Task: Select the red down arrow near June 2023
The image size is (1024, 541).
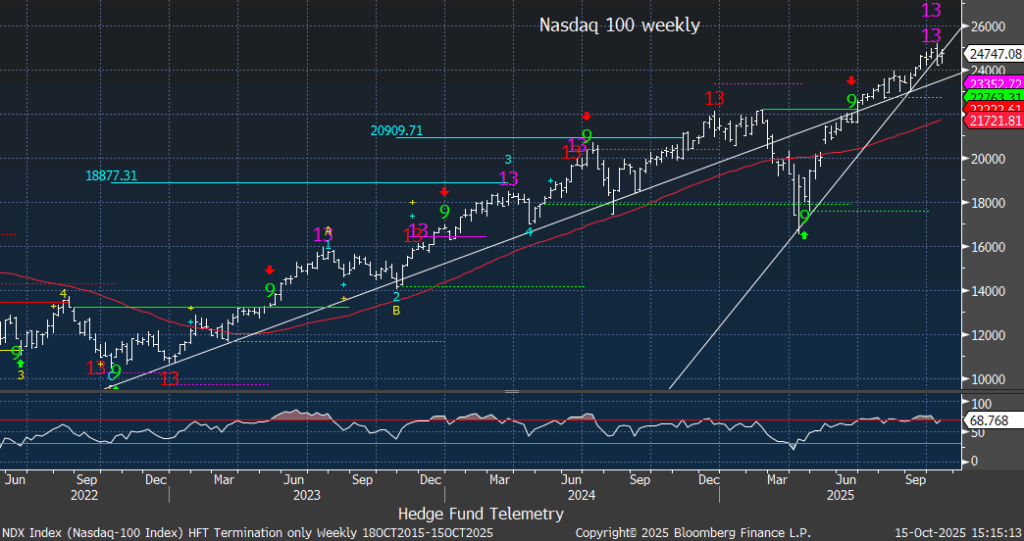Action: (270, 270)
